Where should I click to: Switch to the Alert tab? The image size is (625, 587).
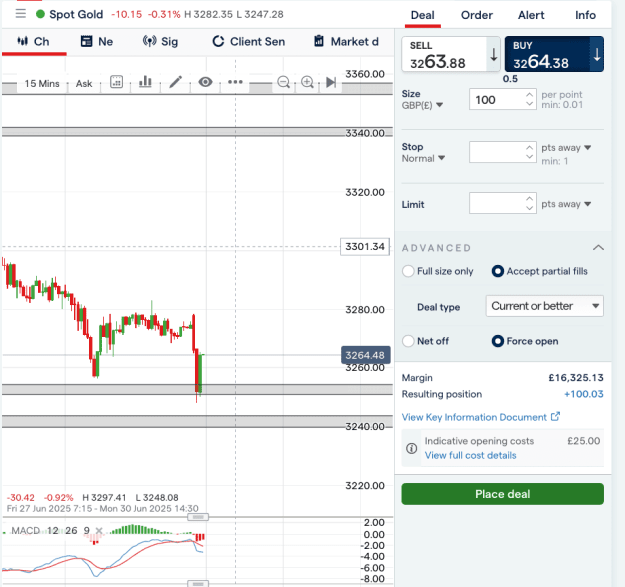pyautogui.click(x=531, y=15)
